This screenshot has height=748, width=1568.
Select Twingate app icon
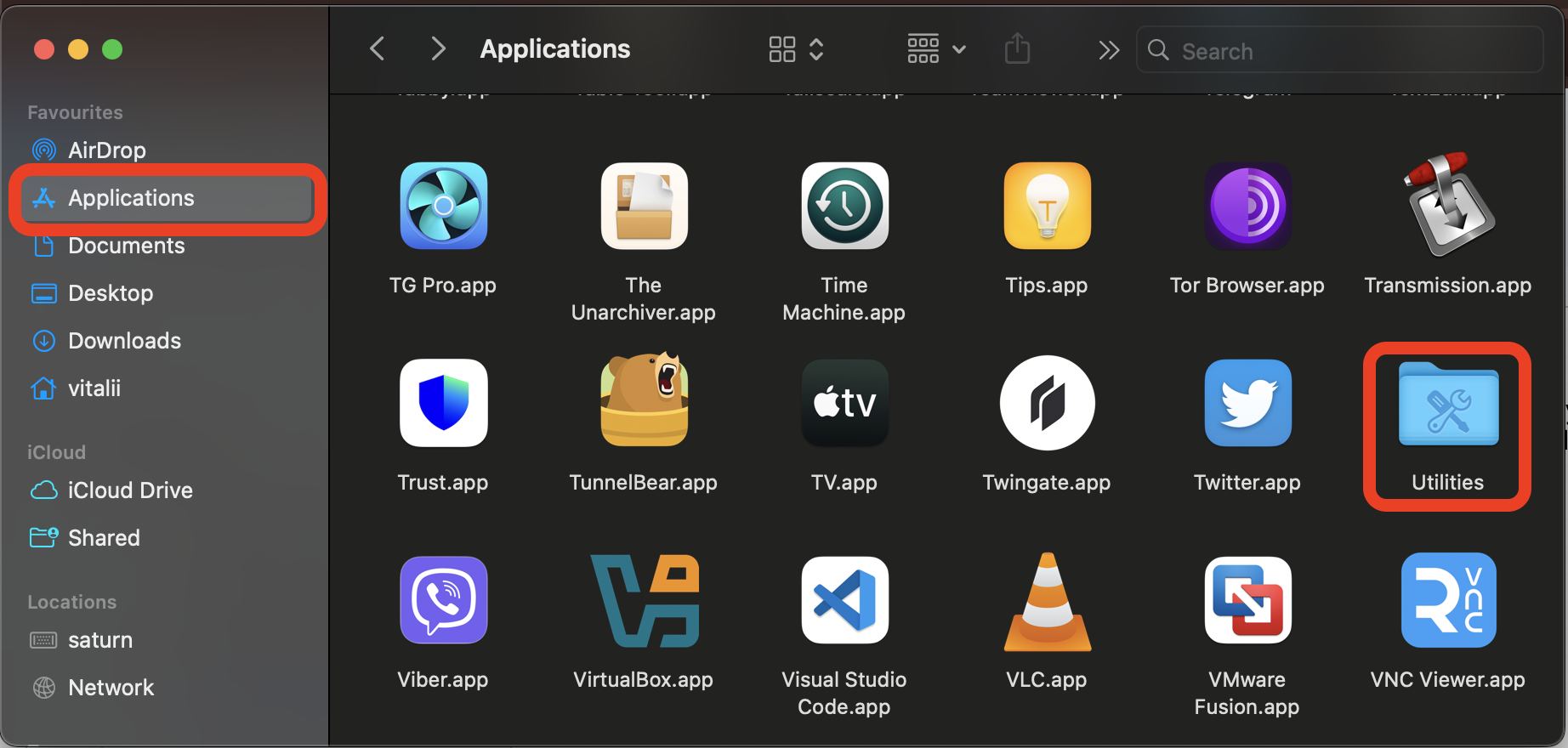pyautogui.click(x=1047, y=403)
